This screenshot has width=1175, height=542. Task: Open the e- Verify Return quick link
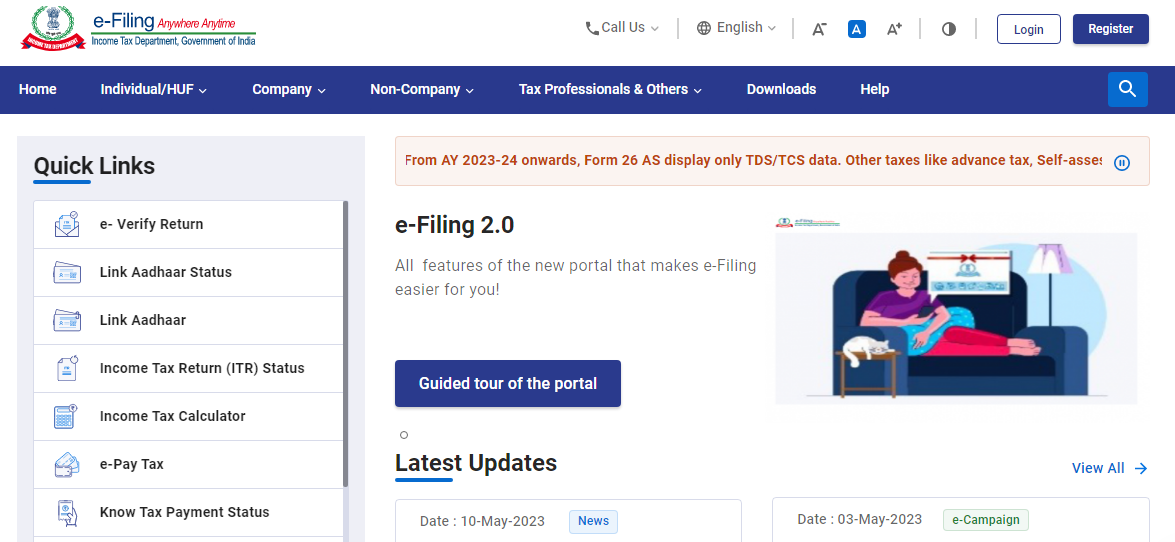click(188, 224)
